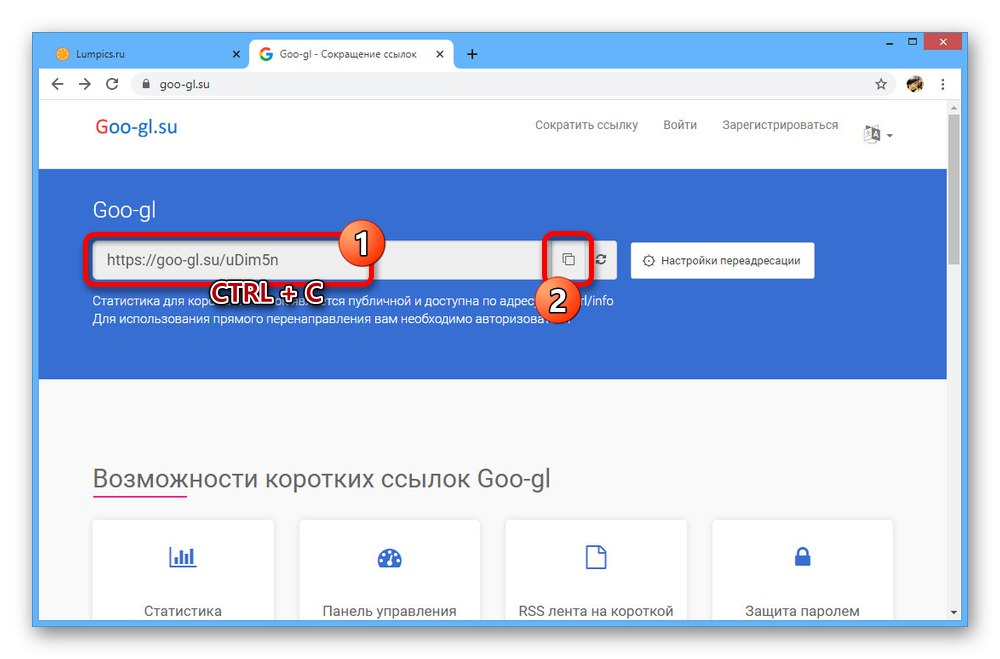Click the padlock site info icon
Viewport: 1000px width, 659px height.
pos(146,84)
